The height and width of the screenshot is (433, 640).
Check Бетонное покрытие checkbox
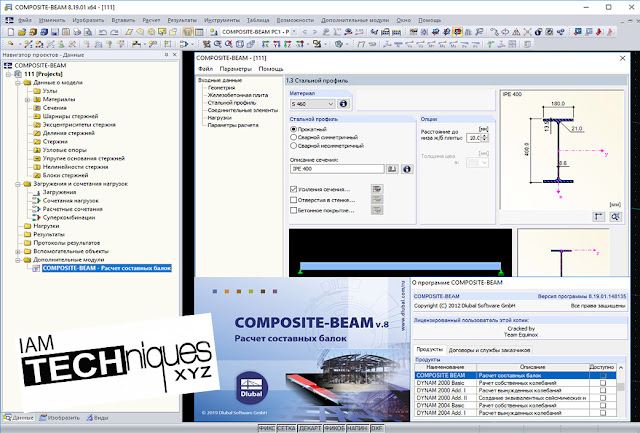click(x=293, y=211)
